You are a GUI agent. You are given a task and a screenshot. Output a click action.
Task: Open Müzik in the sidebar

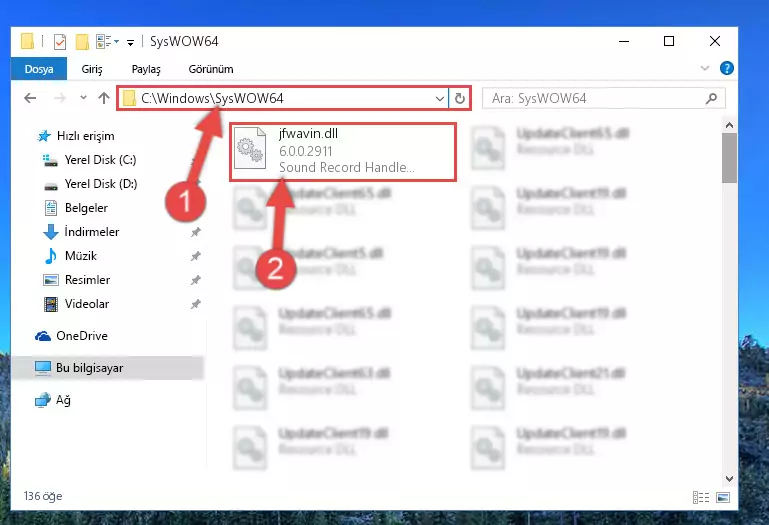click(x=80, y=256)
